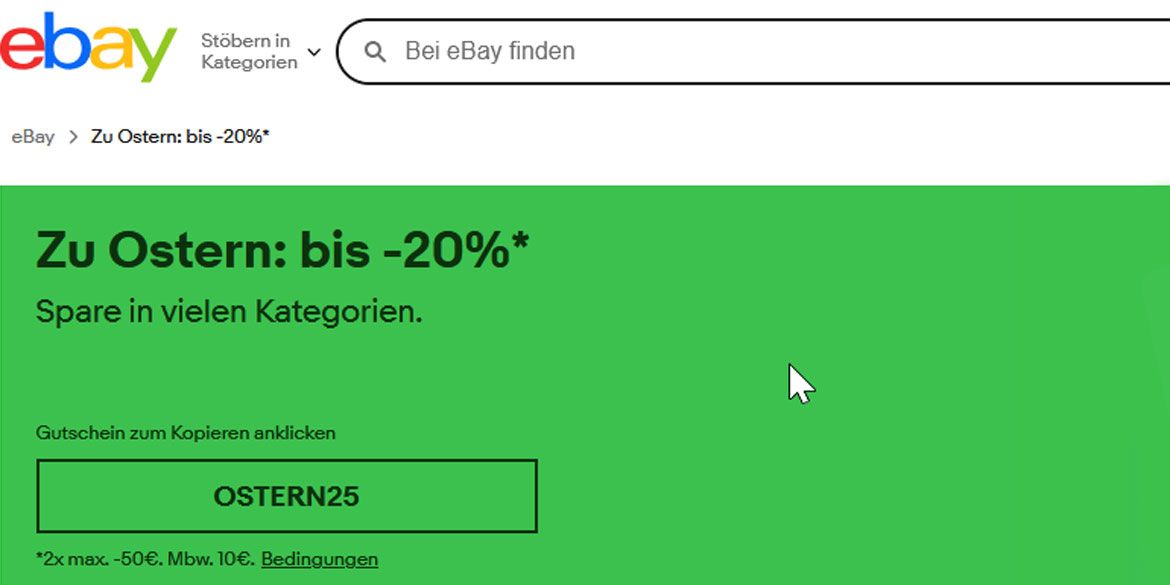Viewport: 1170px width, 585px height.
Task: Click the breadcrumb separator arrow after eBay
Action: point(73,137)
